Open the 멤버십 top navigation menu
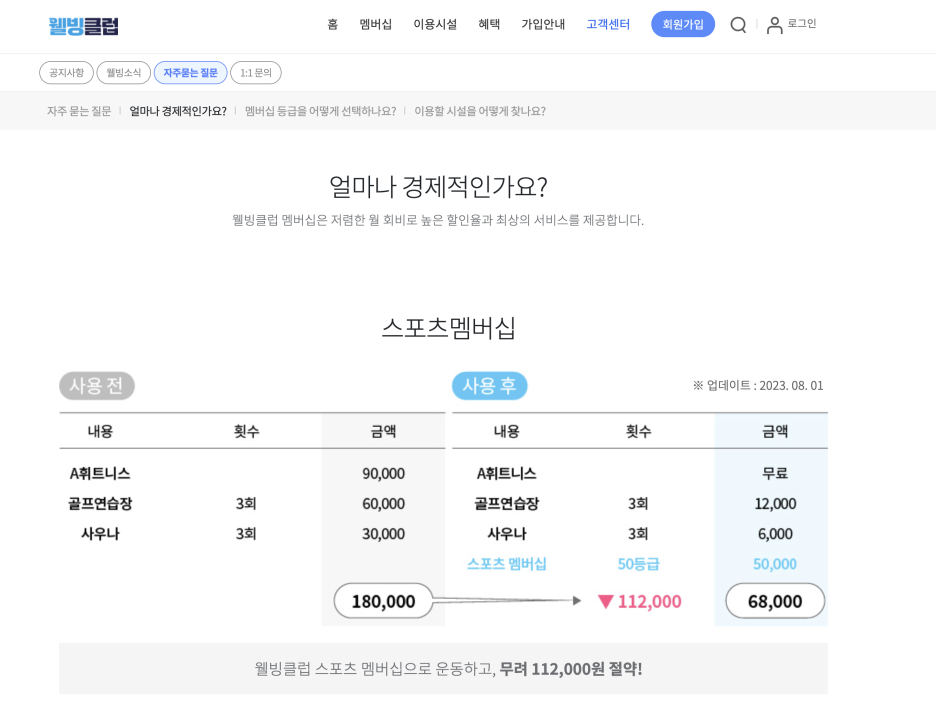This screenshot has height=706, width=936. [x=376, y=25]
